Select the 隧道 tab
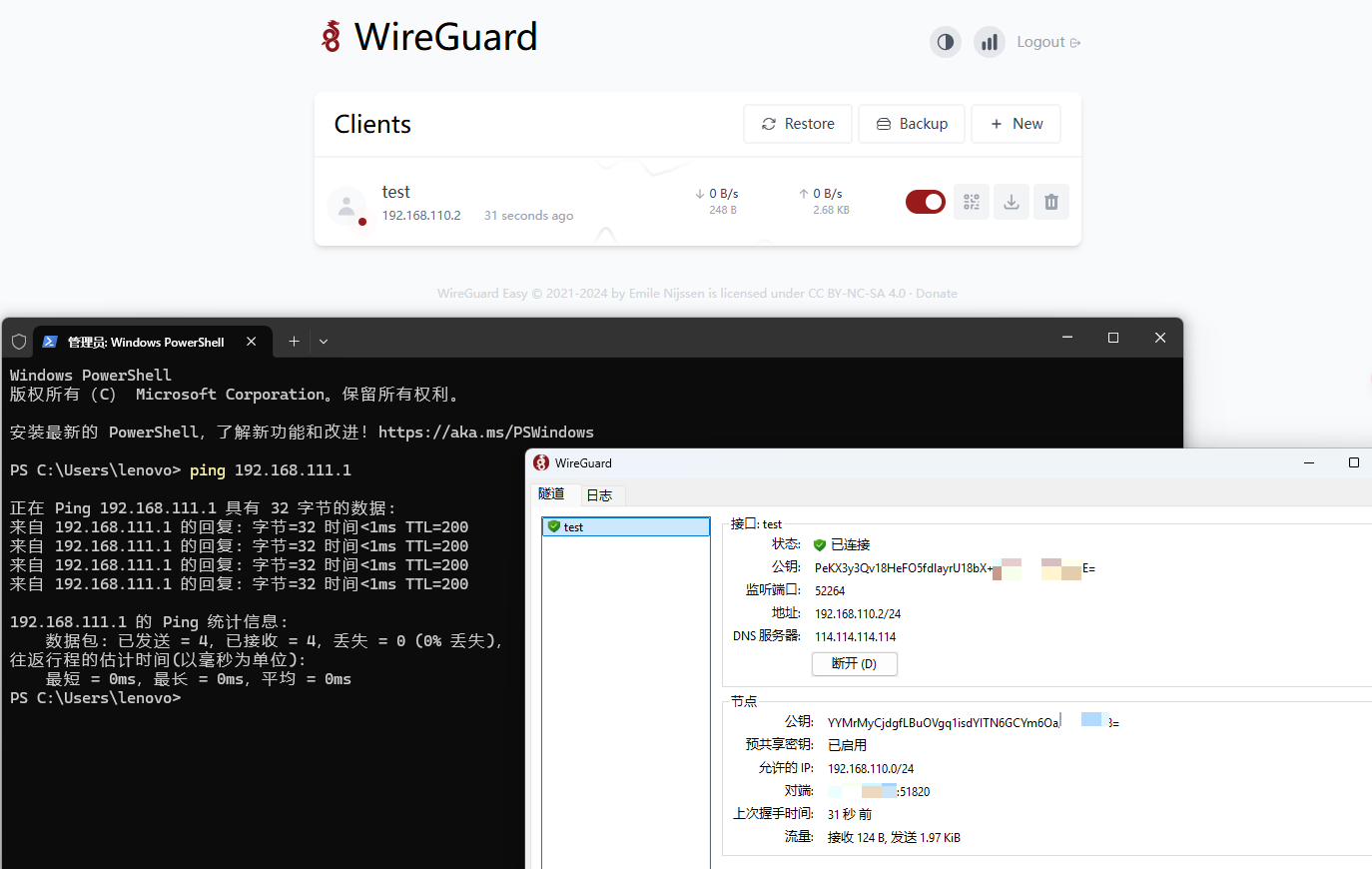Screen dimensions: 1372x869 pyautogui.click(x=551, y=494)
